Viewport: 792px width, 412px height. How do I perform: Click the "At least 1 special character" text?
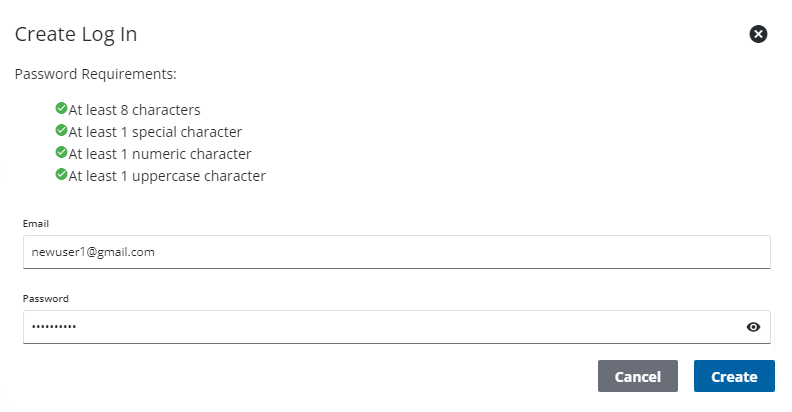(155, 132)
